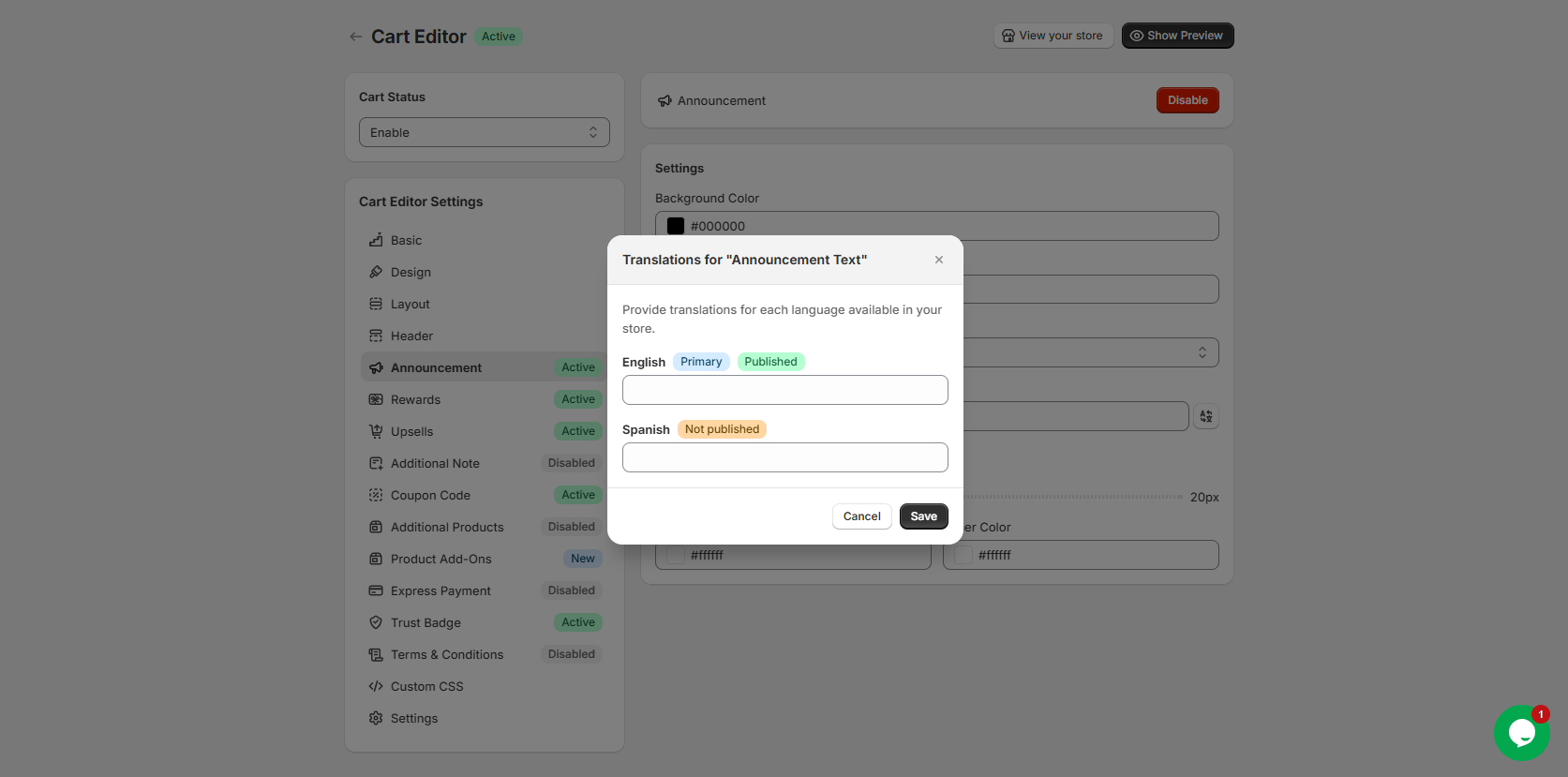The height and width of the screenshot is (777, 1568).
Task: Open the live chat bubble
Action: point(1520,733)
